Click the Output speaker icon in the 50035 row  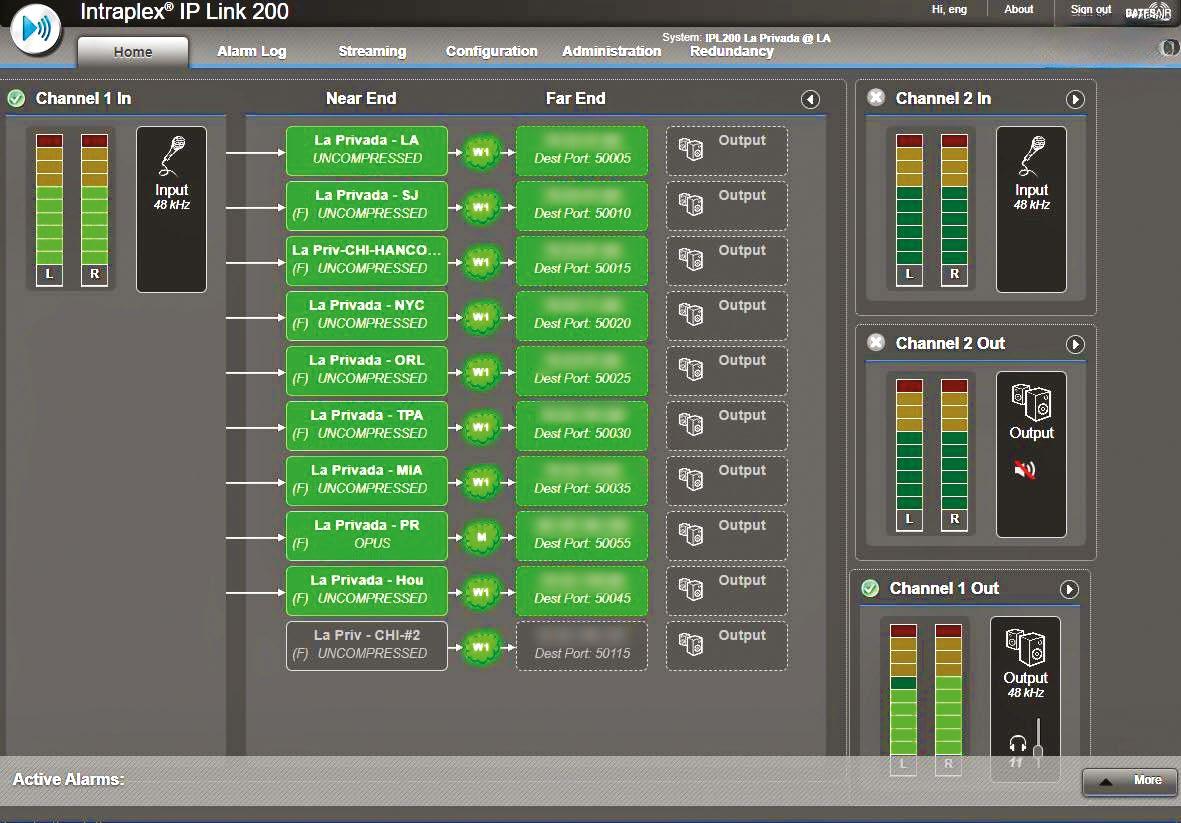tap(691, 479)
